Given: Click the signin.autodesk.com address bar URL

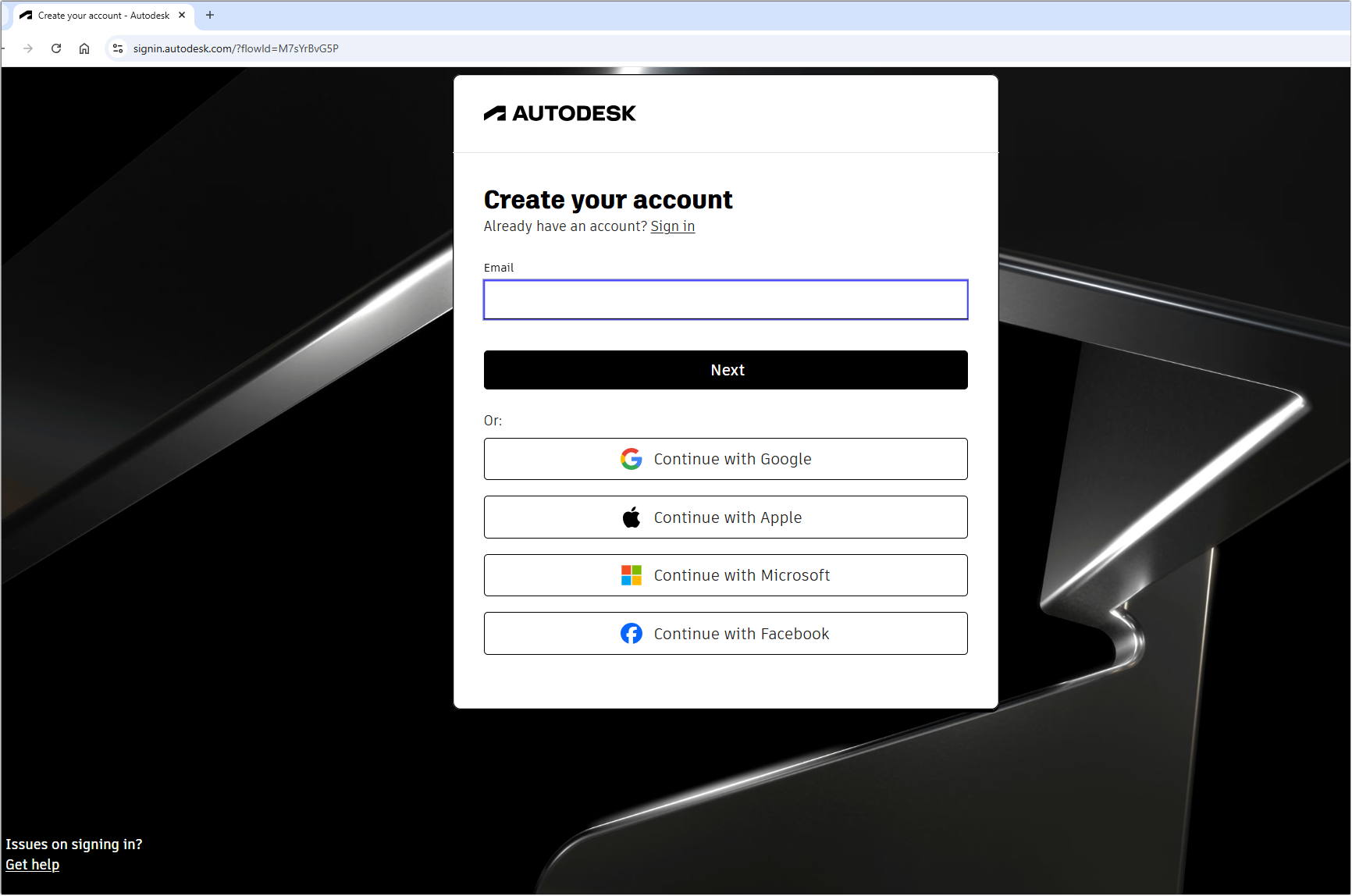Looking at the screenshot, I should click(x=236, y=48).
